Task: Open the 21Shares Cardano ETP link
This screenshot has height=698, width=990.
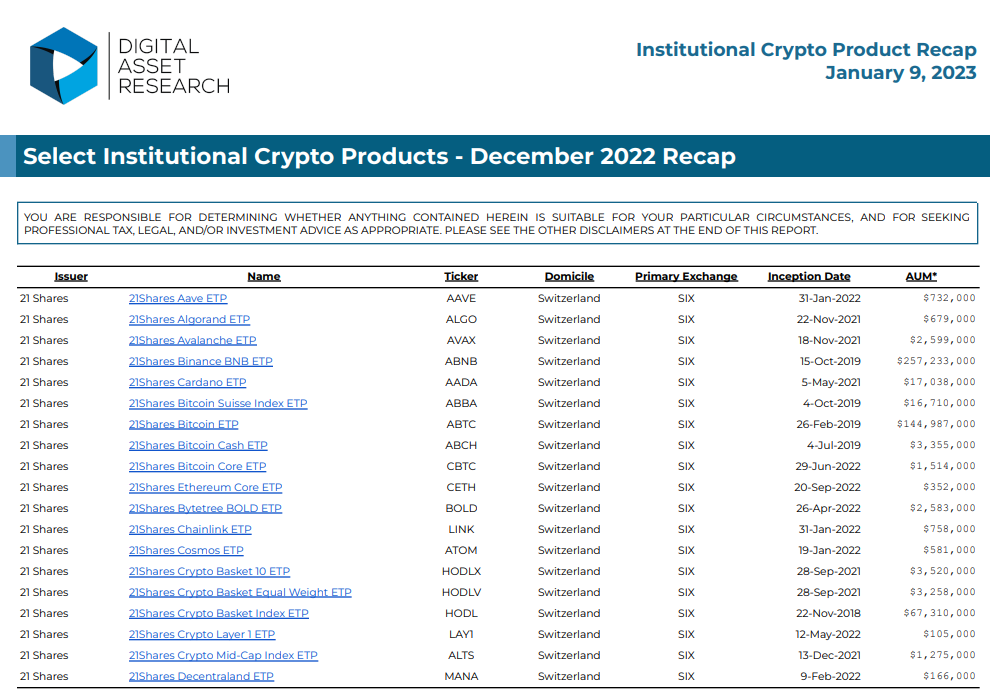Action: 188,382
